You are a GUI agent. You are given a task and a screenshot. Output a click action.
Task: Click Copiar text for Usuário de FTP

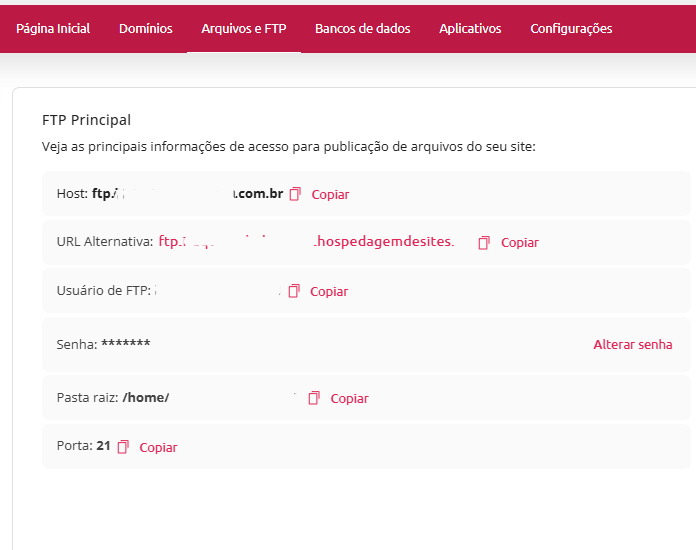coord(329,291)
